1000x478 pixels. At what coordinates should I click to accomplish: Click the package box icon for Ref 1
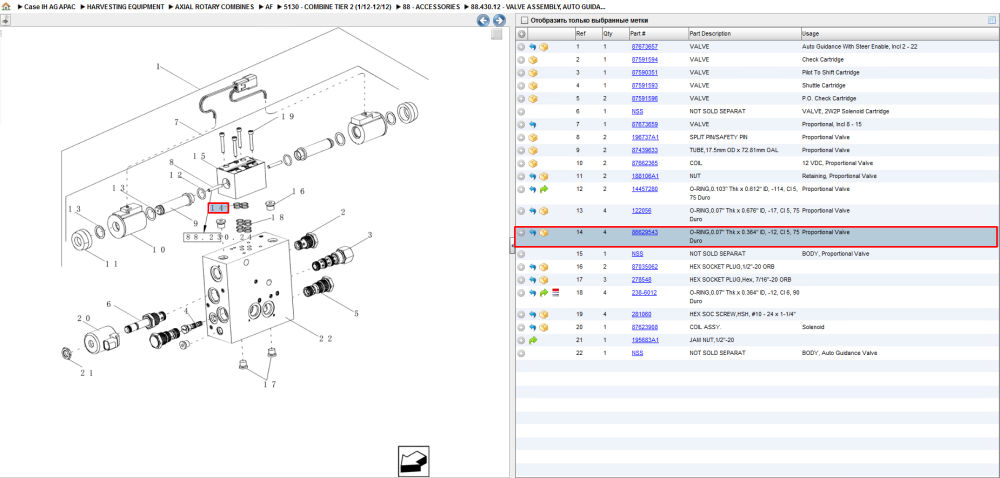[543, 47]
